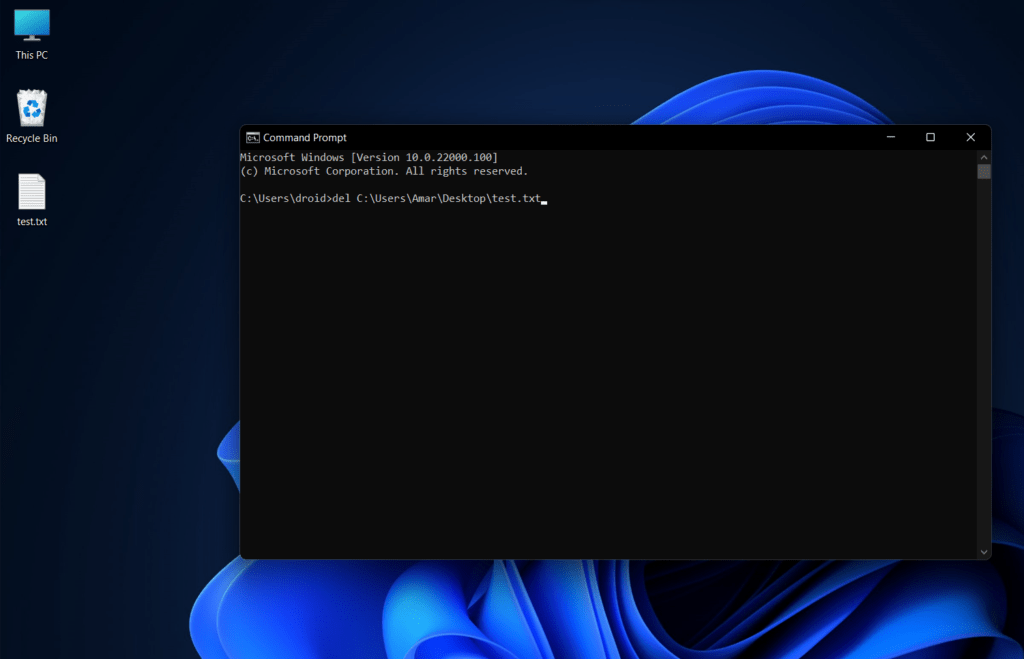Image resolution: width=1024 pixels, height=659 pixels.
Task: Select the This PC desktop icon
Action: point(32,35)
